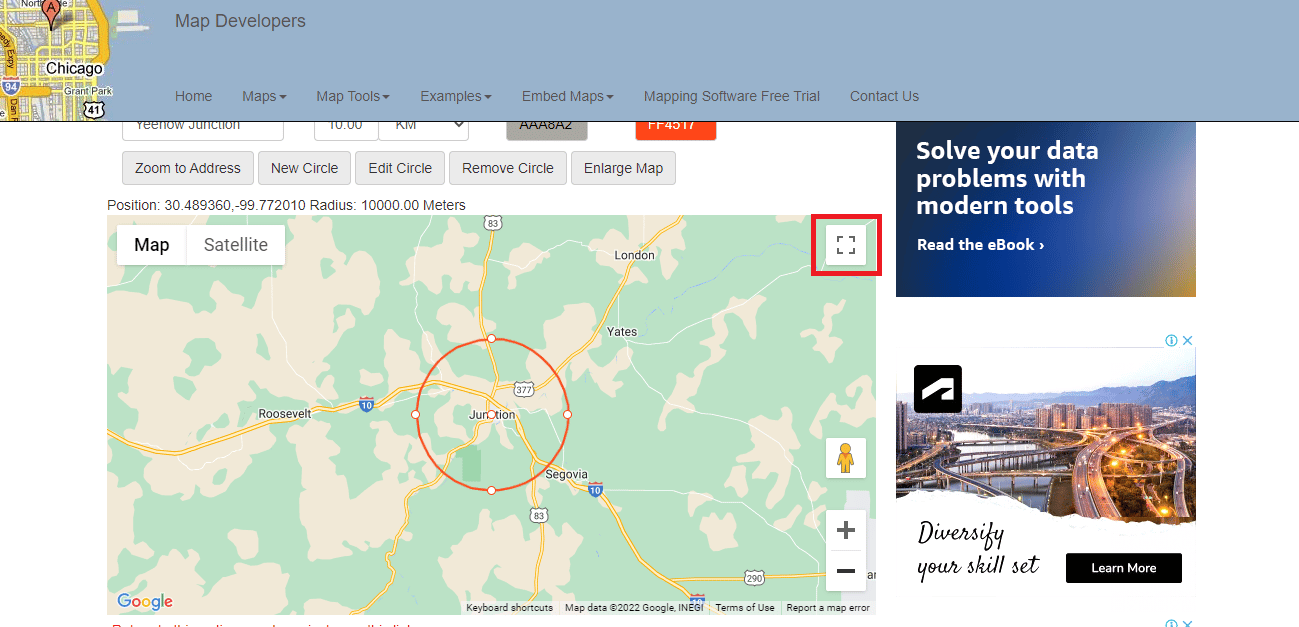The image size is (1299, 627).
Task: Open the Examples menu item
Action: (455, 96)
